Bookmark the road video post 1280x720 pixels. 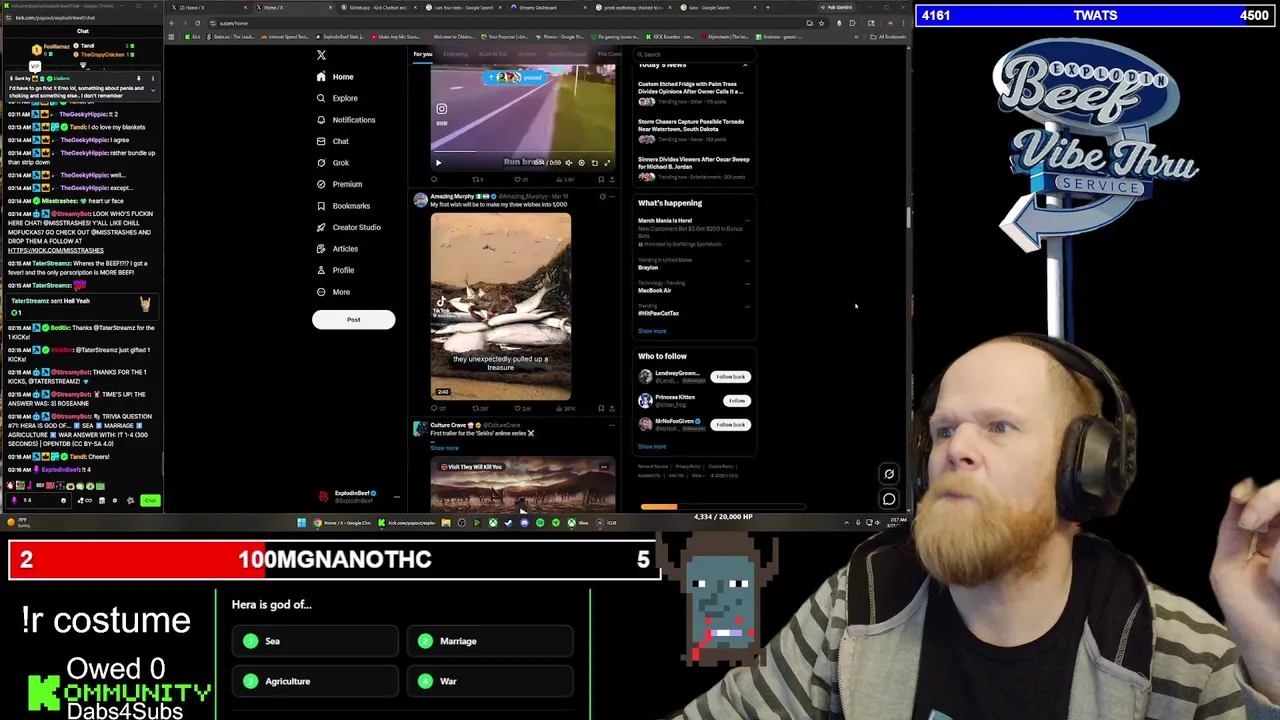coord(600,180)
